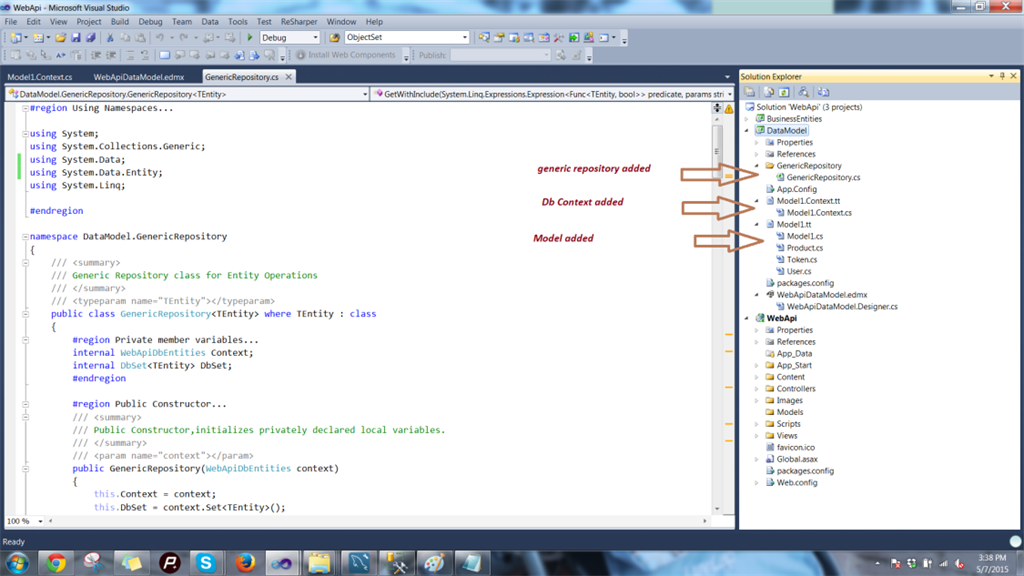This screenshot has width=1024, height=576.
Task: Open the ObjectSet find combo box dropdown
Action: (463, 38)
